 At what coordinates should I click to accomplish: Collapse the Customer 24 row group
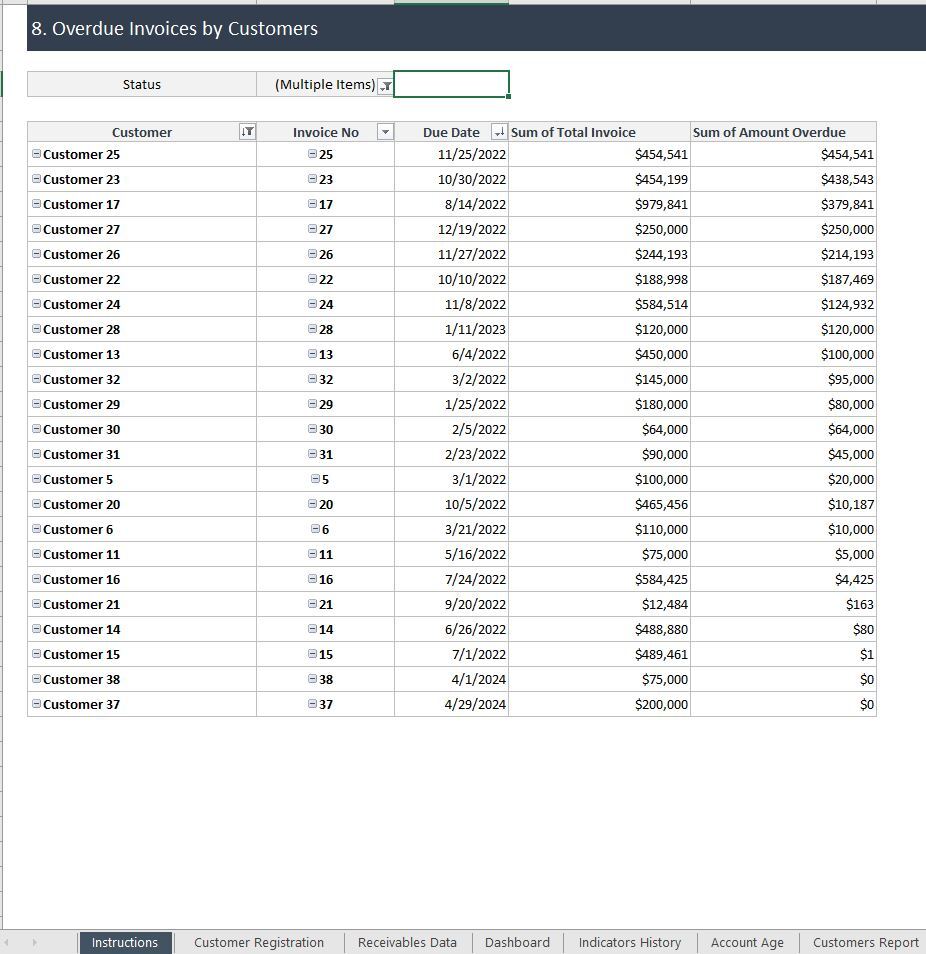[x=37, y=304]
